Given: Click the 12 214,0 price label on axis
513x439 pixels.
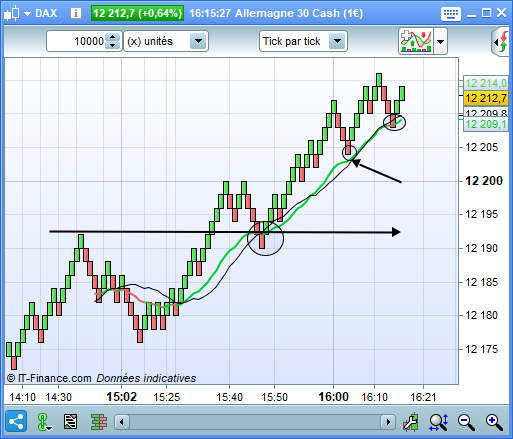Looking at the screenshot, I should coord(486,83).
